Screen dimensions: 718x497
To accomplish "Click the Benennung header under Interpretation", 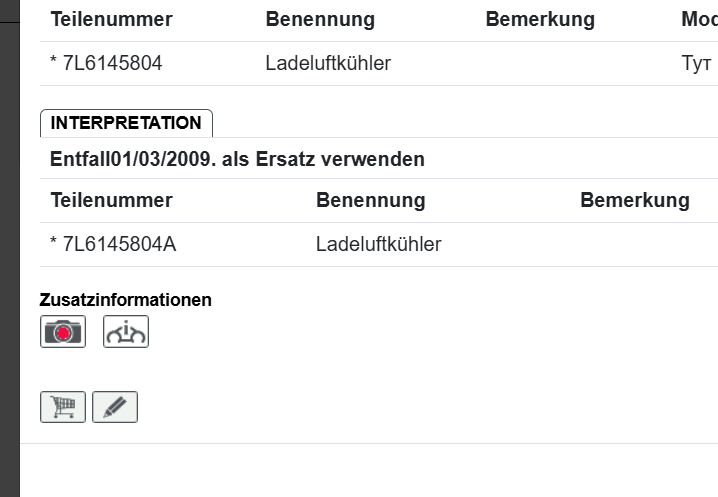I will coord(370,200).
